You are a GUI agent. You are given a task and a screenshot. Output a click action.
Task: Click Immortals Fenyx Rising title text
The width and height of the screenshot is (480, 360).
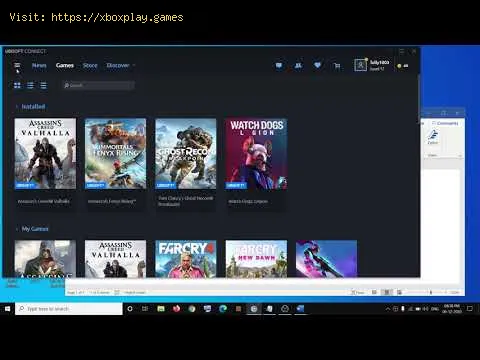point(112,201)
